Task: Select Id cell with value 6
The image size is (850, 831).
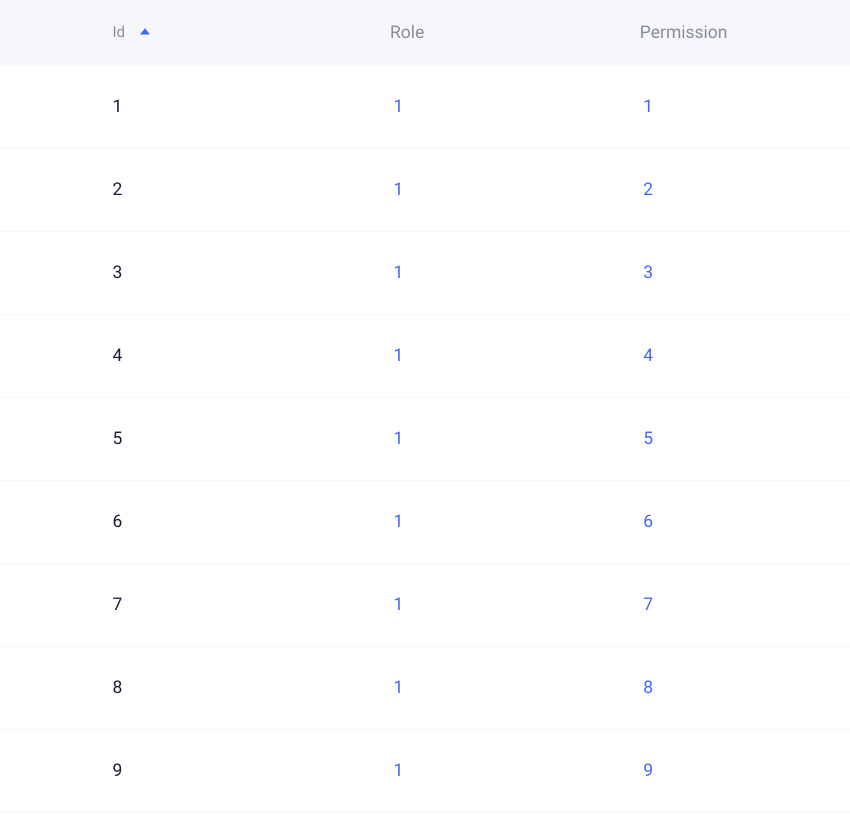Action: pyautogui.click(x=117, y=521)
